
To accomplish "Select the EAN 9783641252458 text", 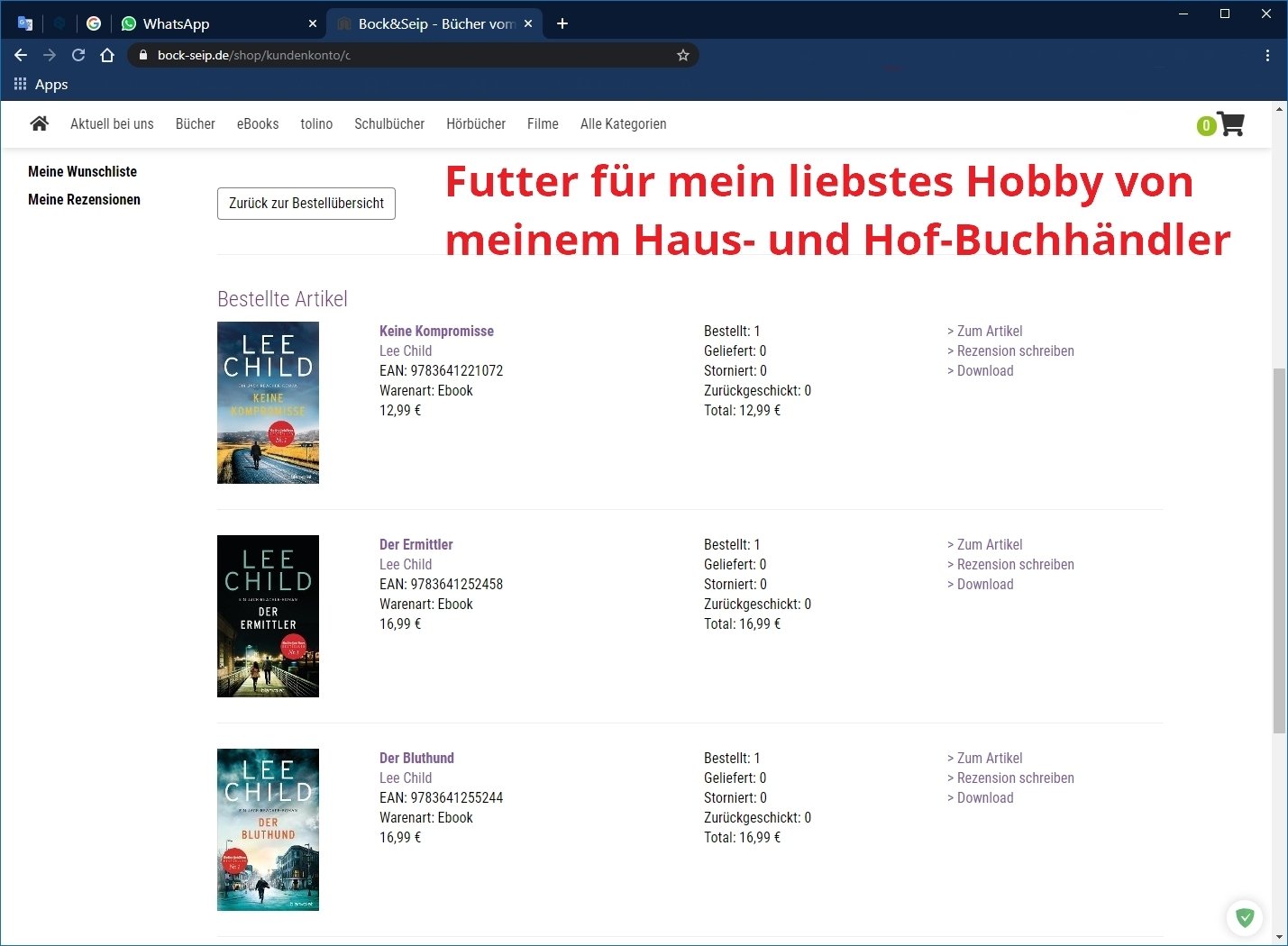I will coord(442,584).
